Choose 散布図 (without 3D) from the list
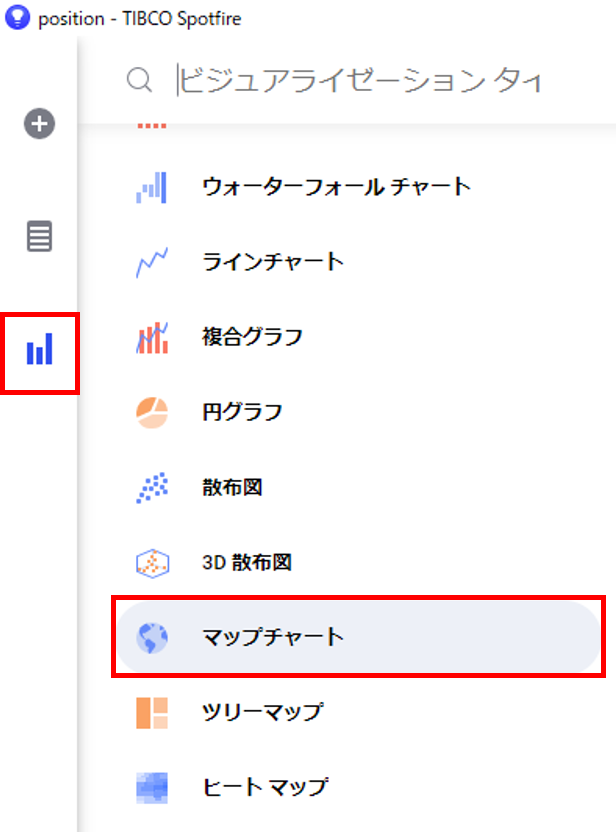 [x=232, y=487]
